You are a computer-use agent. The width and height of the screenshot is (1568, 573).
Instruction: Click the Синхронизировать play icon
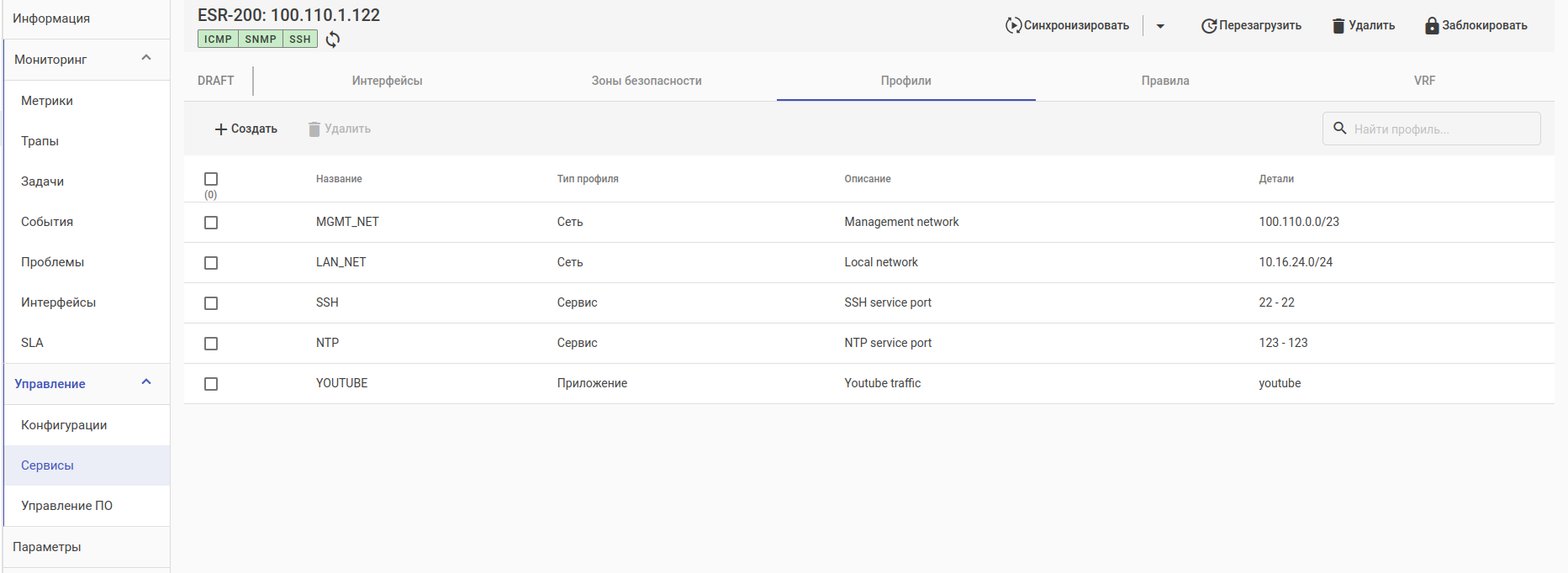pos(1013,26)
